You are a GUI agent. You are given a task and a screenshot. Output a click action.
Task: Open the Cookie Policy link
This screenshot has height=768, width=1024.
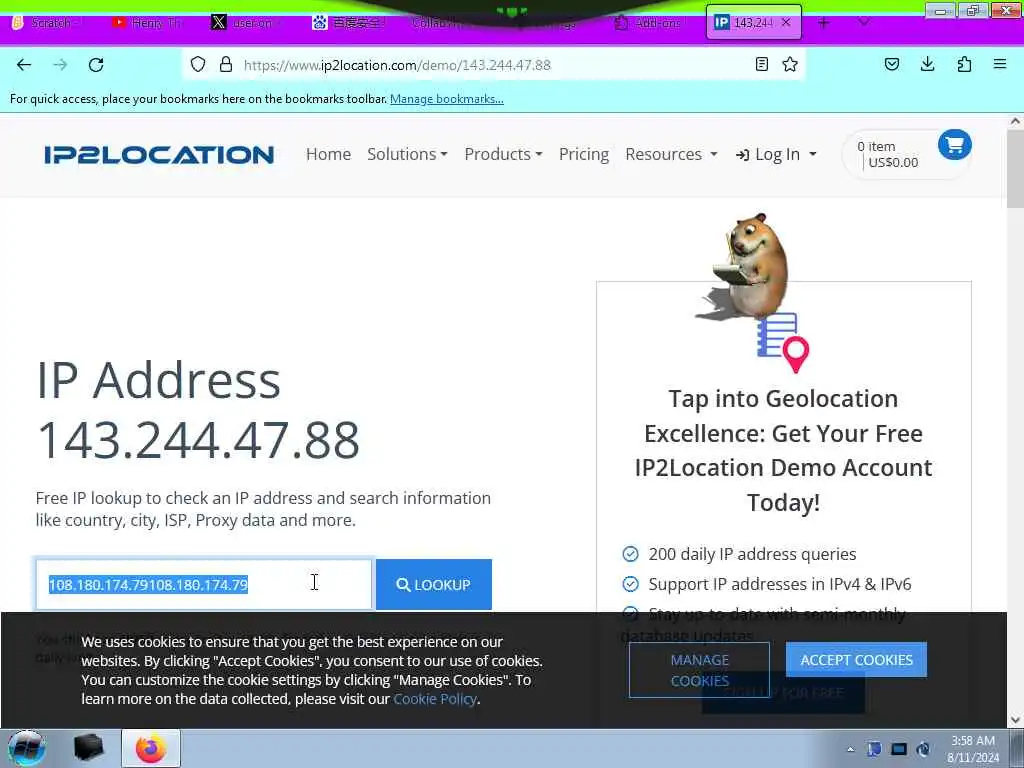click(x=435, y=699)
